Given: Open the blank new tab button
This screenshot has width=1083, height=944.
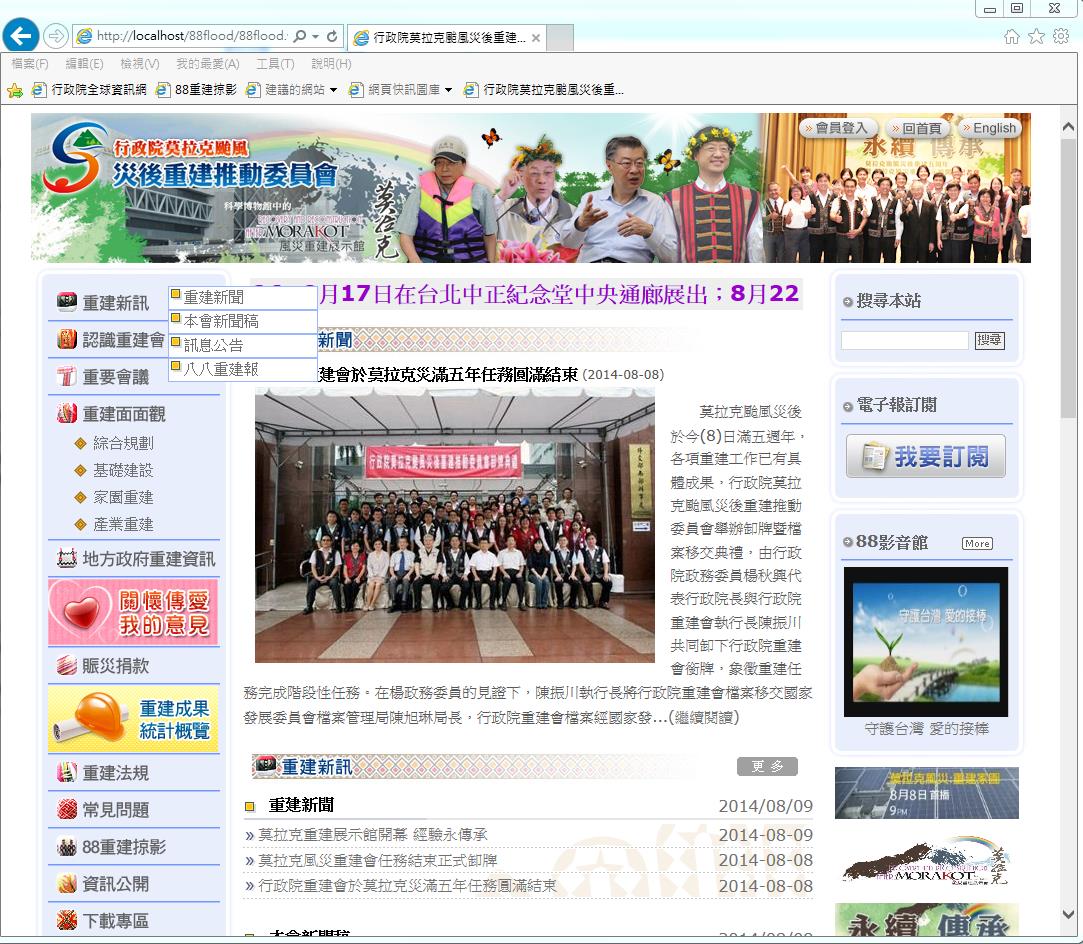Looking at the screenshot, I should click(560, 37).
